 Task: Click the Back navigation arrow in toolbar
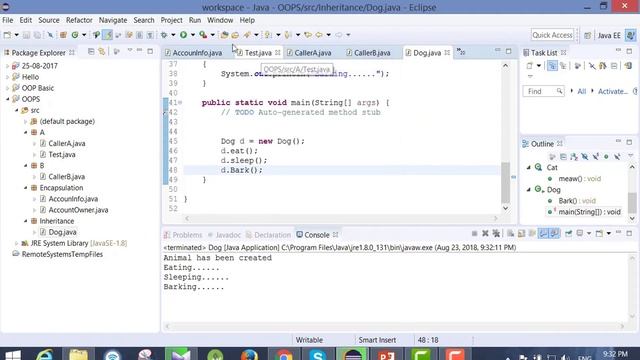coord(319,35)
